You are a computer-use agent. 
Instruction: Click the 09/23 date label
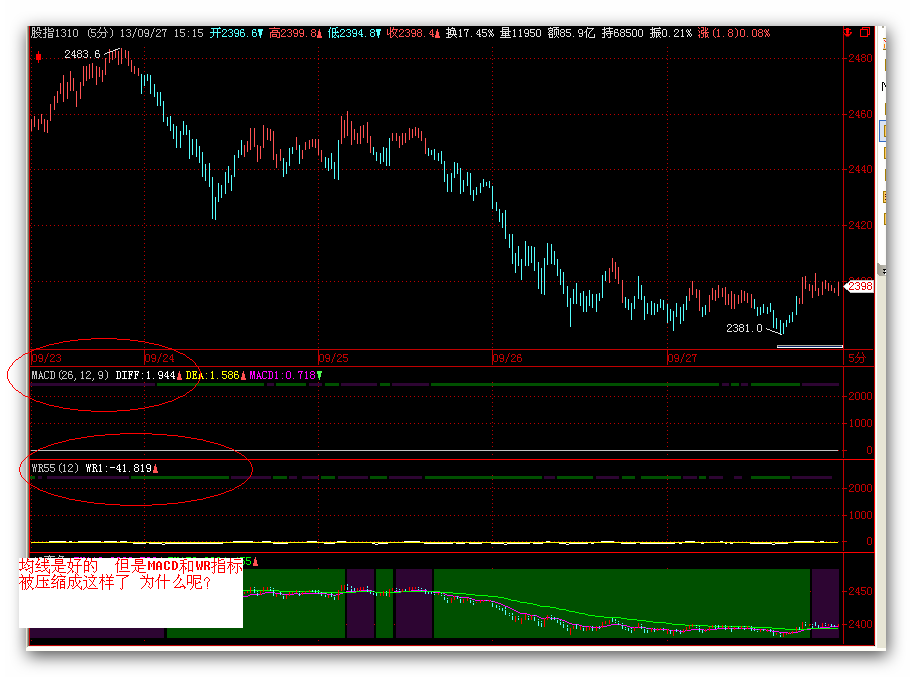(47, 358)
